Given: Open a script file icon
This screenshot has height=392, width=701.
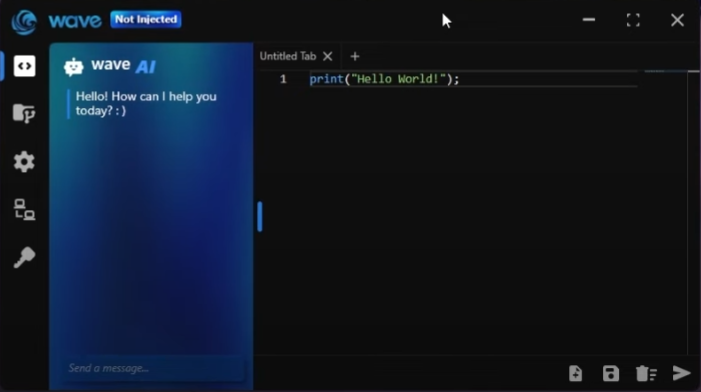Looking at the screenshot, I should point(575,373).
